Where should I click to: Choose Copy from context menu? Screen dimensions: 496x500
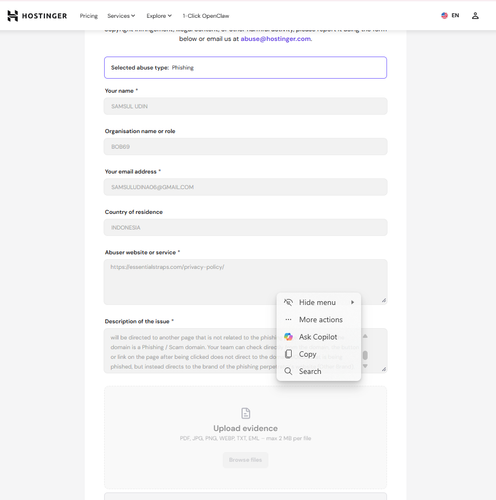click(x=319, y=354)
